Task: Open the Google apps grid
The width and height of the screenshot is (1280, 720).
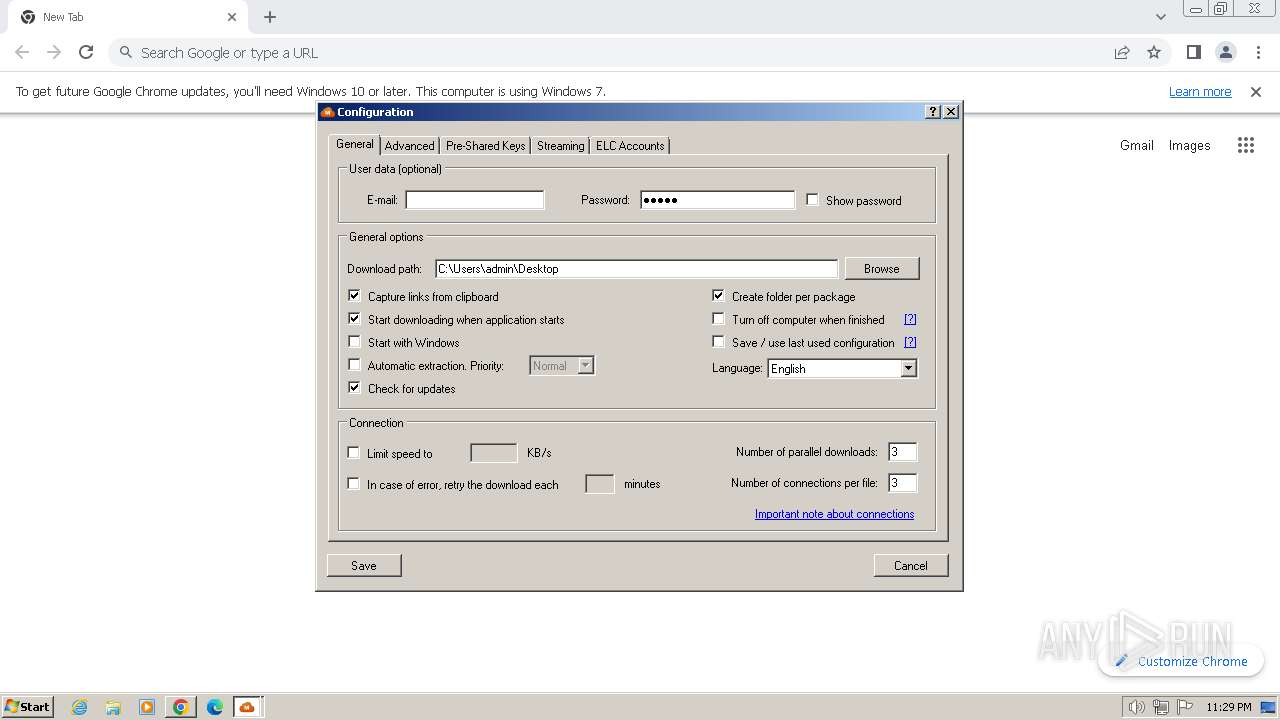Action: [x=1245, y=145]
